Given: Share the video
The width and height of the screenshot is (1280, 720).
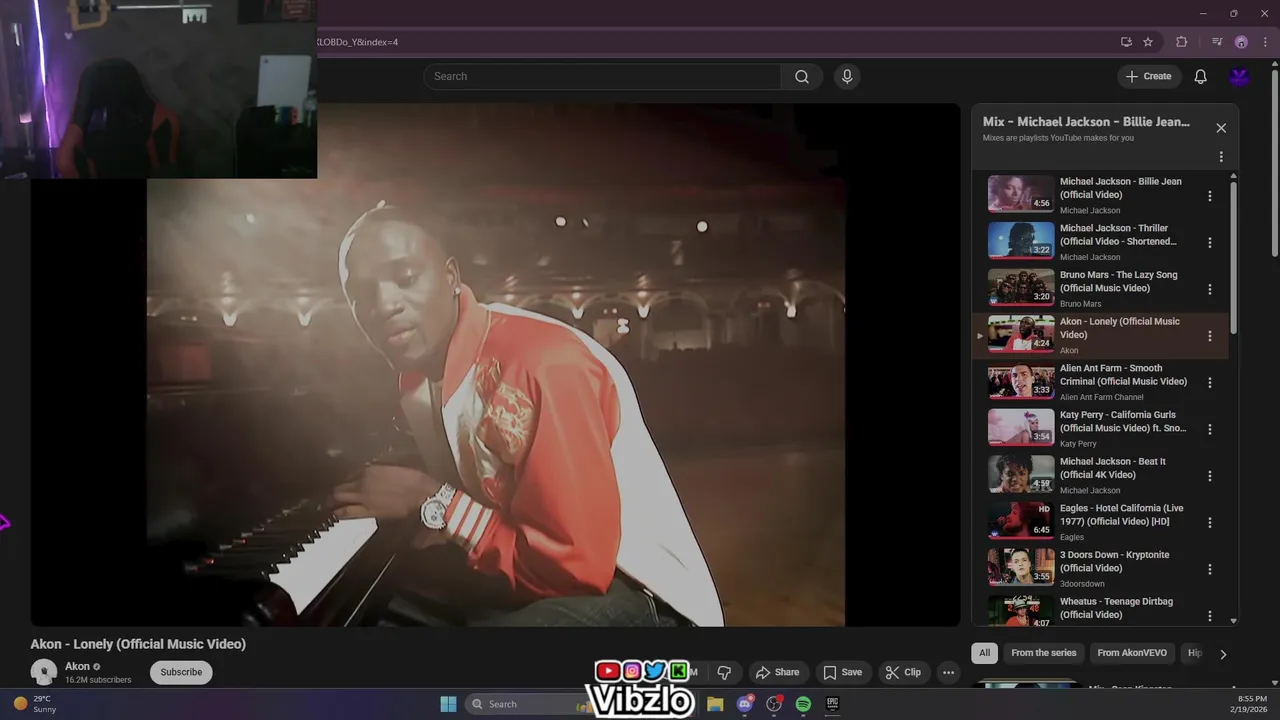Looking at the screenshot, I should 777,672.
